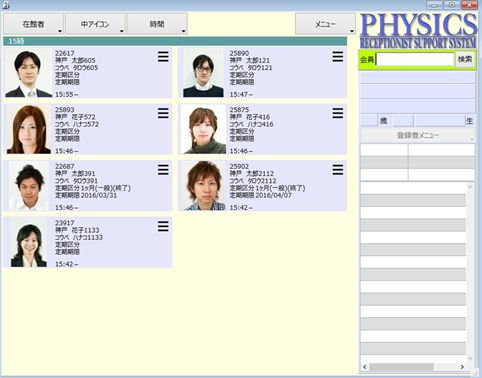
Task: Click the 検索 search button
Action: [465, 60]
